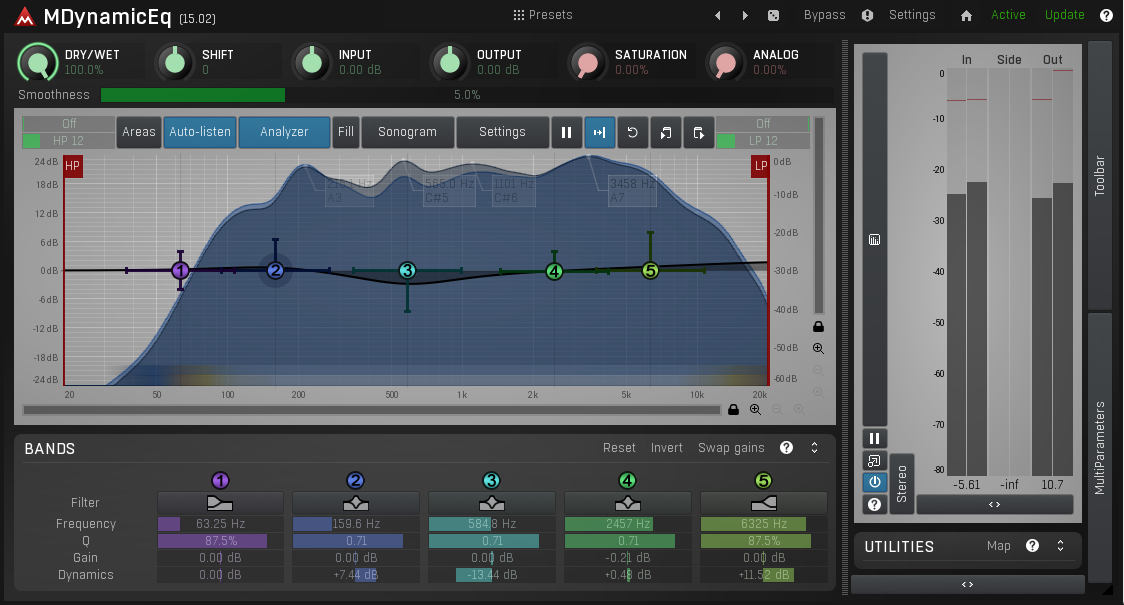The width and height of the screenshot is (1124, 605).
Task: Click the horizontal zoom-in magnifier icon
Action: click(756, 409)
